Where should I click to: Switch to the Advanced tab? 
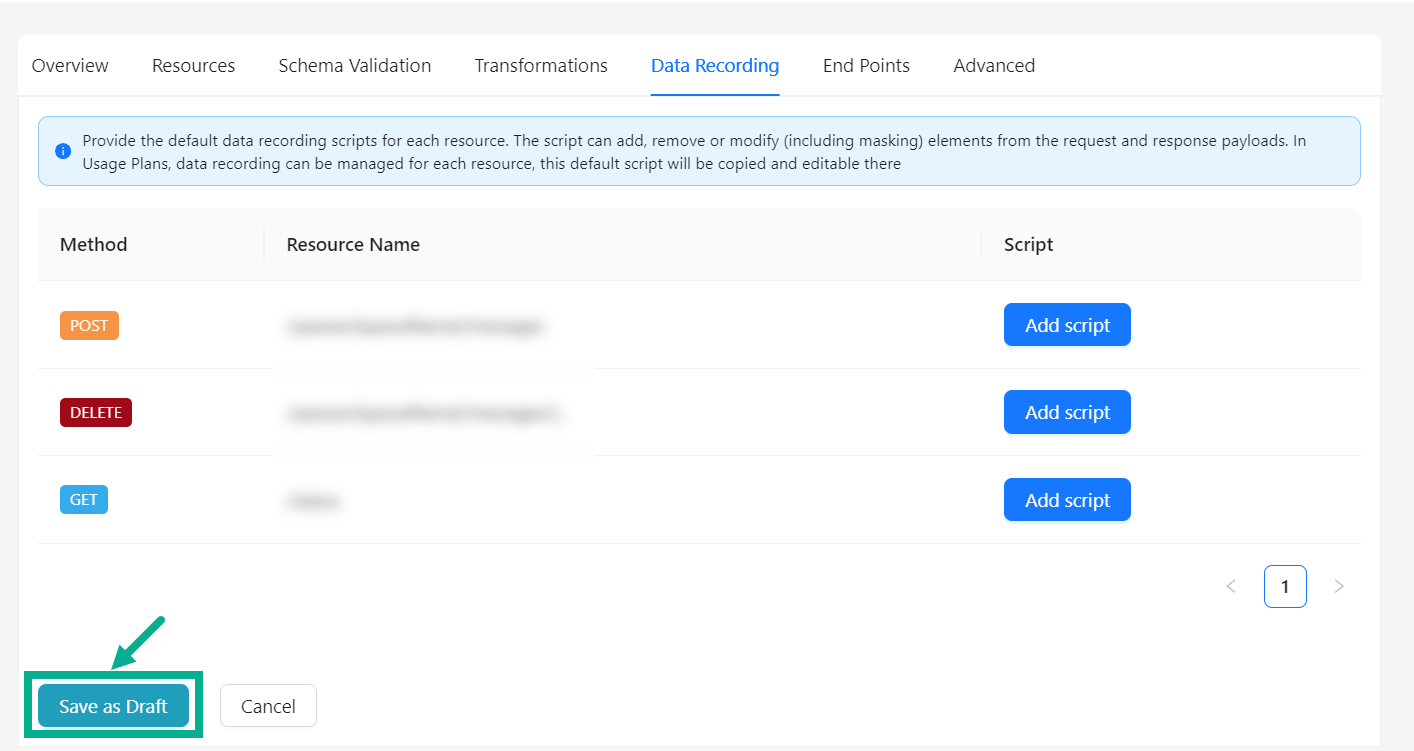994,66
